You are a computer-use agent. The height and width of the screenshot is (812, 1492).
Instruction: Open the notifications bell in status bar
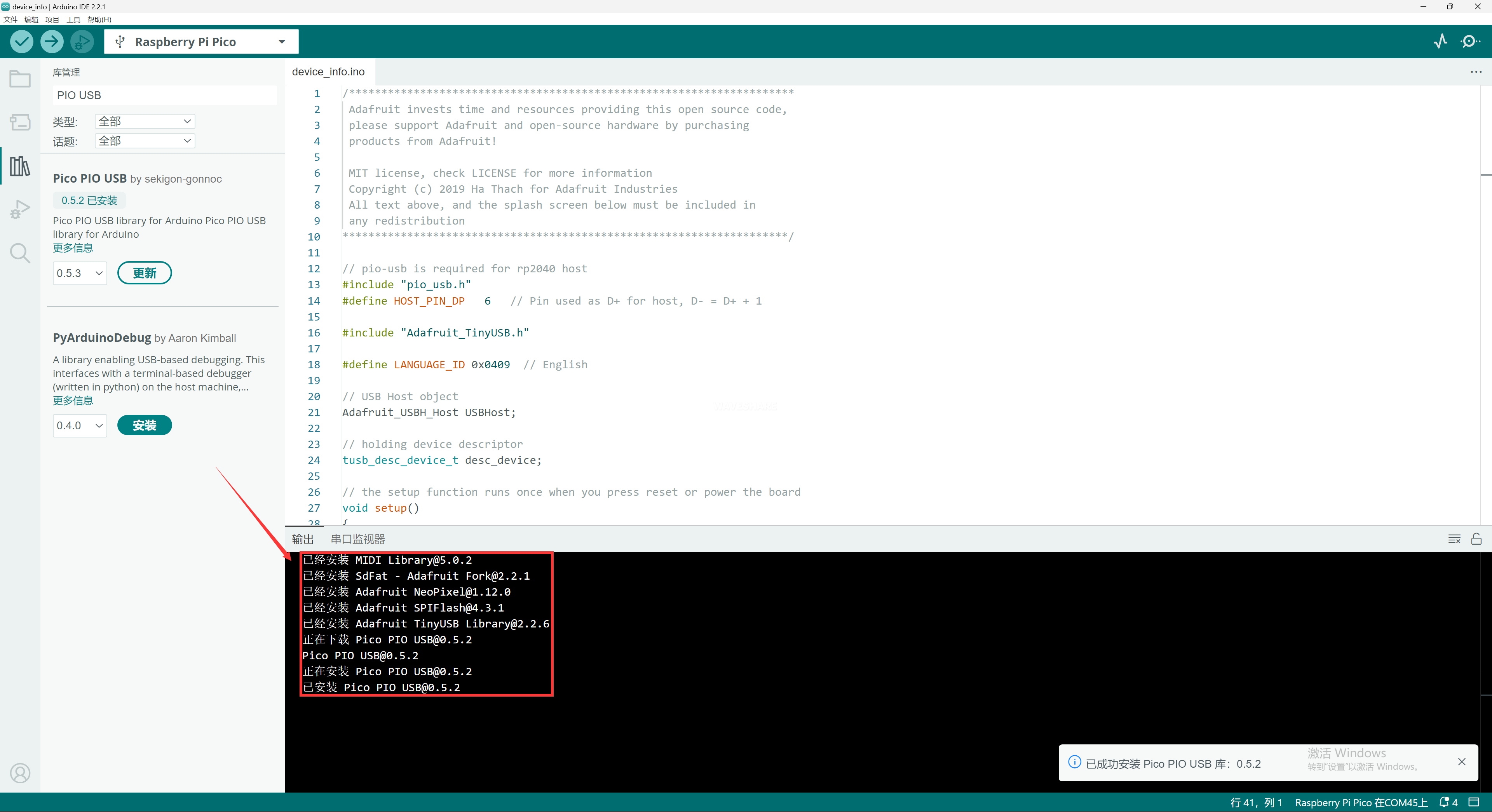coord(1448,803)
